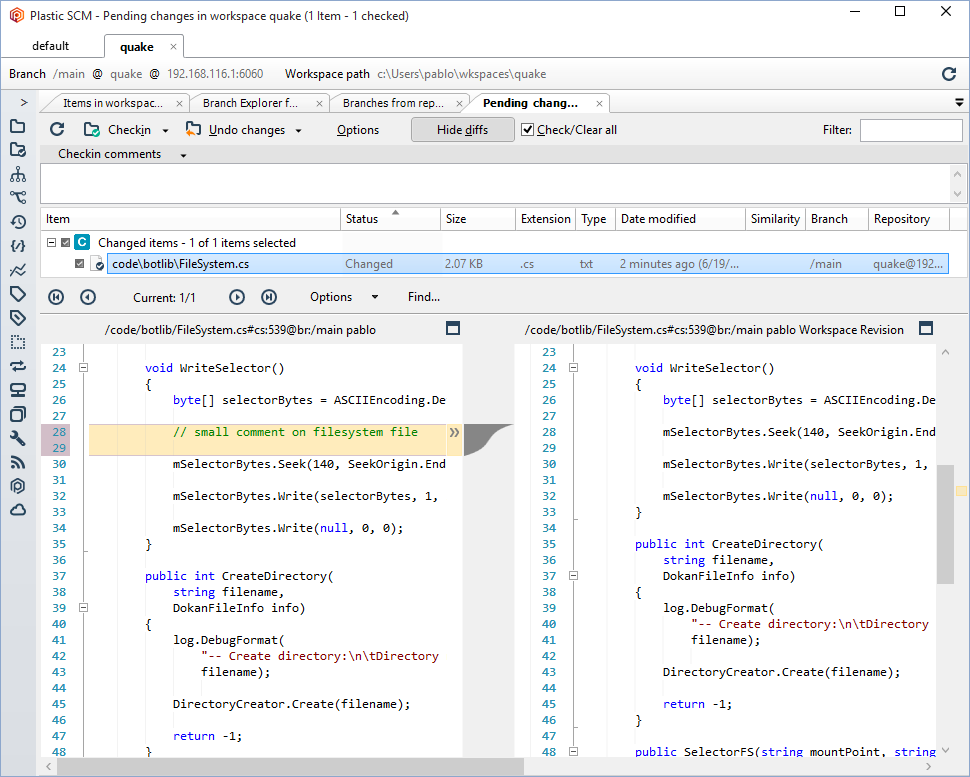The width and height of the screenshot is (970, 777).
Task: Switch to Branches from repository tab
Action: pos(393,103)
